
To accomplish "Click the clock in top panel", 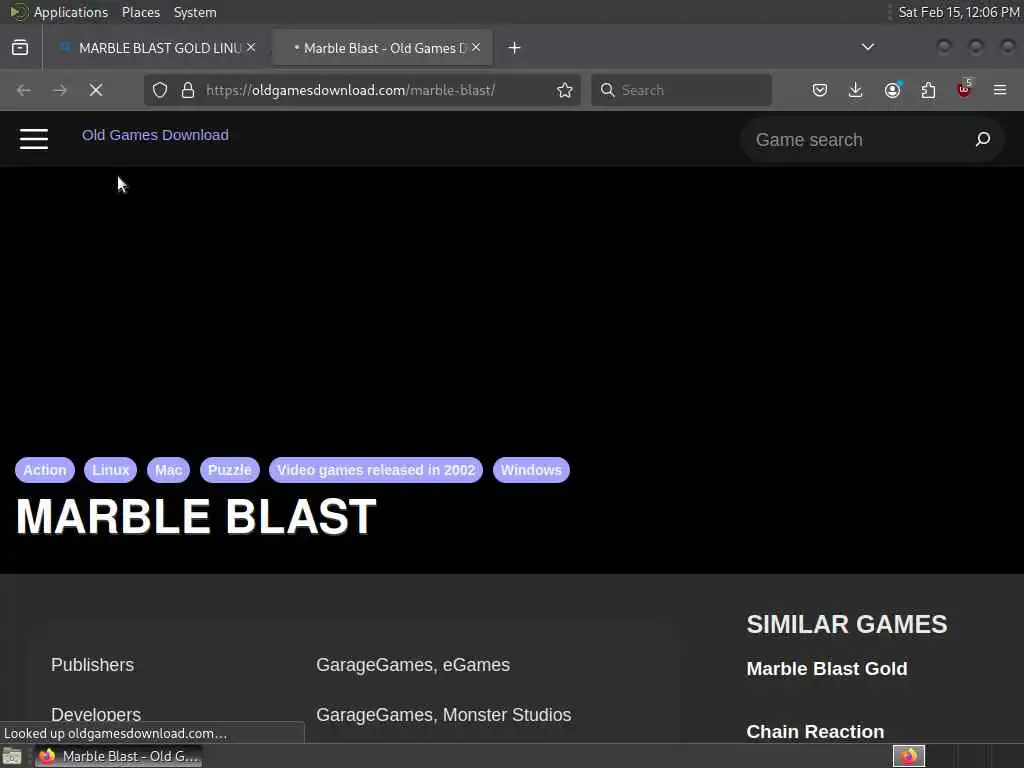I will (x=958, y=12).
